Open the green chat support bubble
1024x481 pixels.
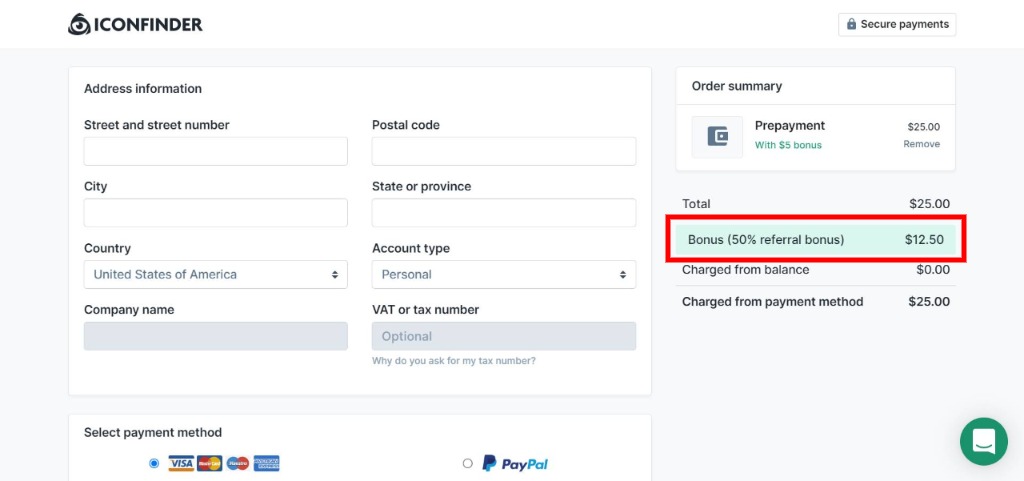pyautogui.click(x=984, y=441)
